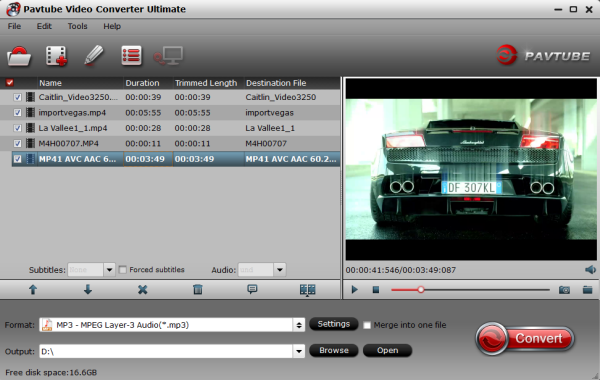The width and height of the screenshot is (600, 380).
Task: Open the edit pencil tool
Action: click(x=94, y=56)
